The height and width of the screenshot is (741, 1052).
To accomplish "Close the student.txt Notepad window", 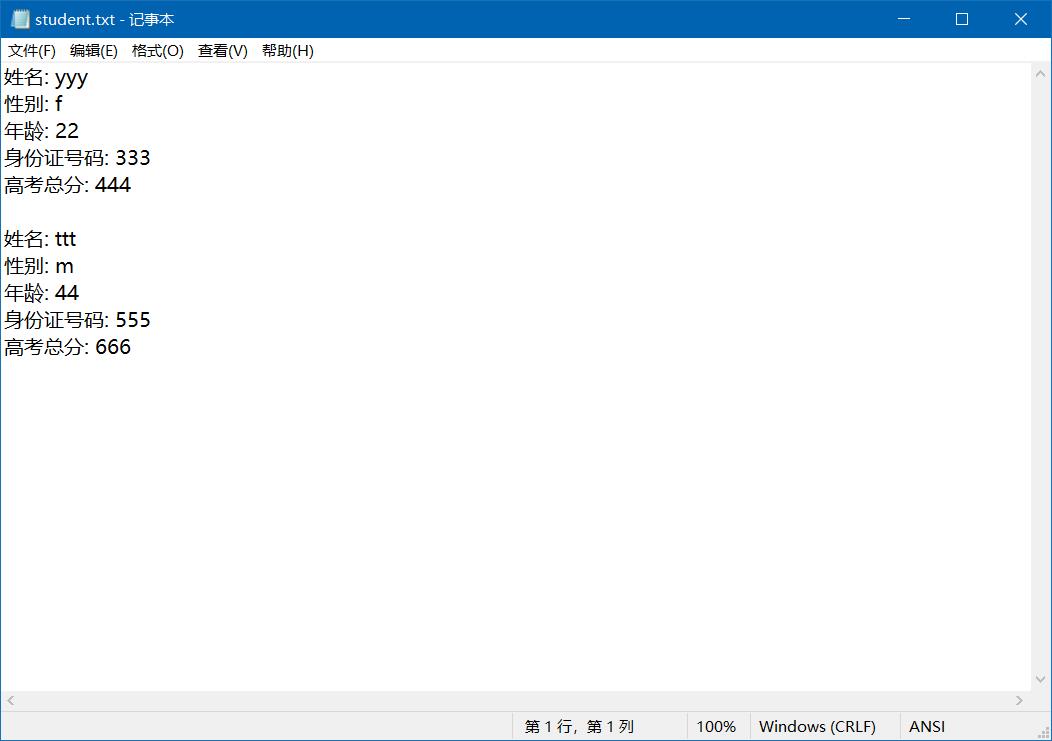I will coord(1020,19).
